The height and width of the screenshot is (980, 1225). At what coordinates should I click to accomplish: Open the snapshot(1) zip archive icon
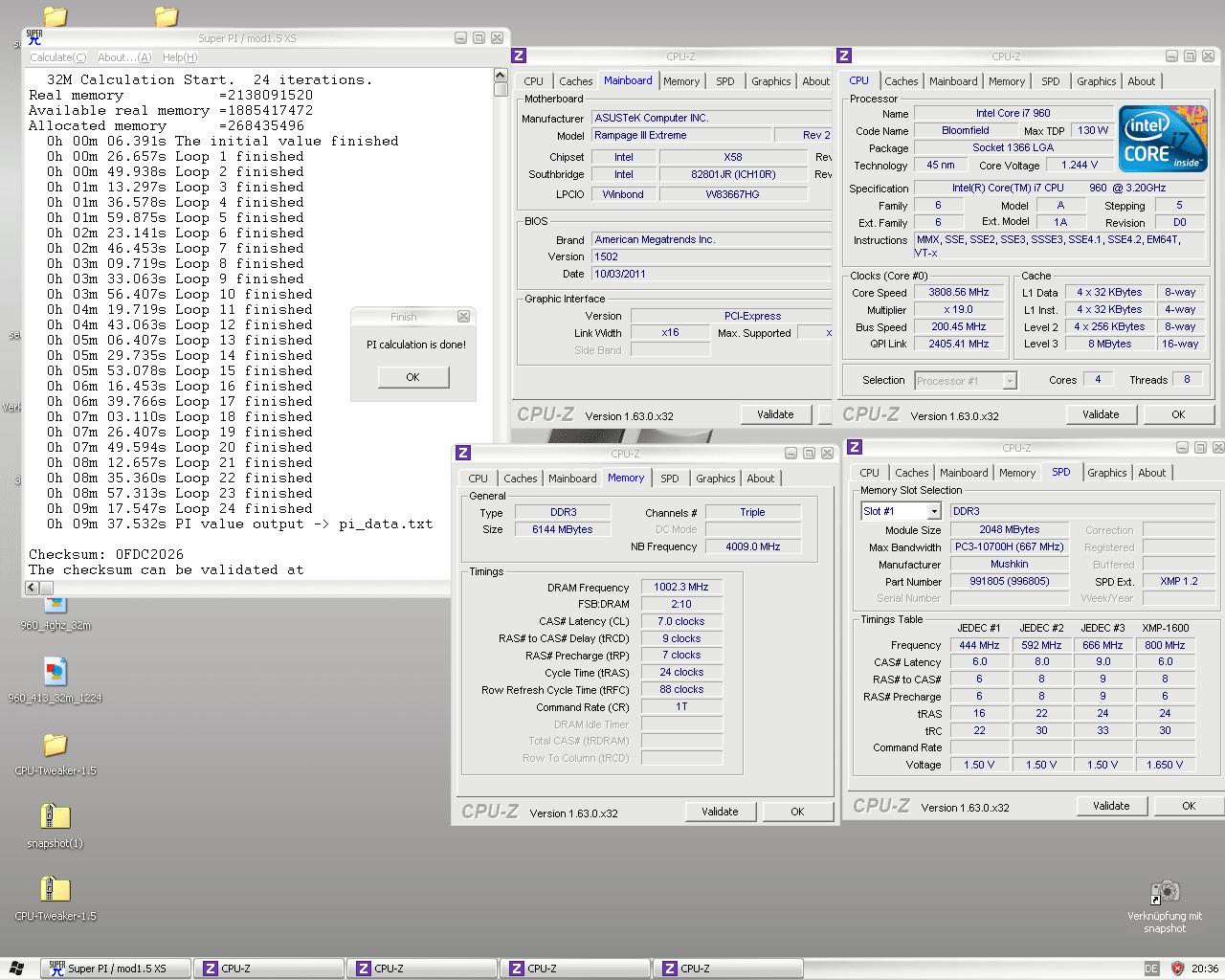tap(55, 816)
